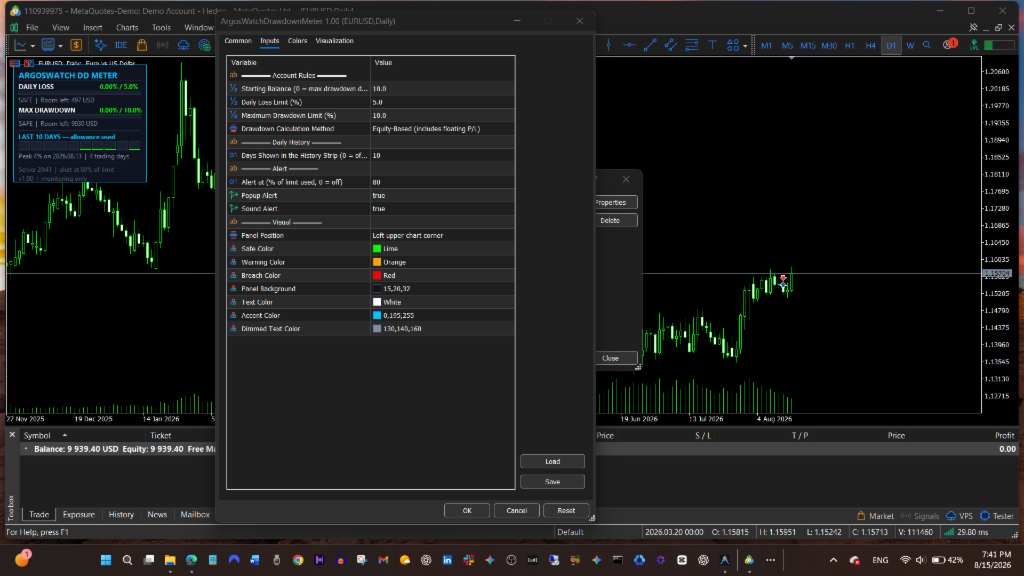
Task: Switch chart to M30 timeframe
Action: pyautogui.click(x=829, y=46)
